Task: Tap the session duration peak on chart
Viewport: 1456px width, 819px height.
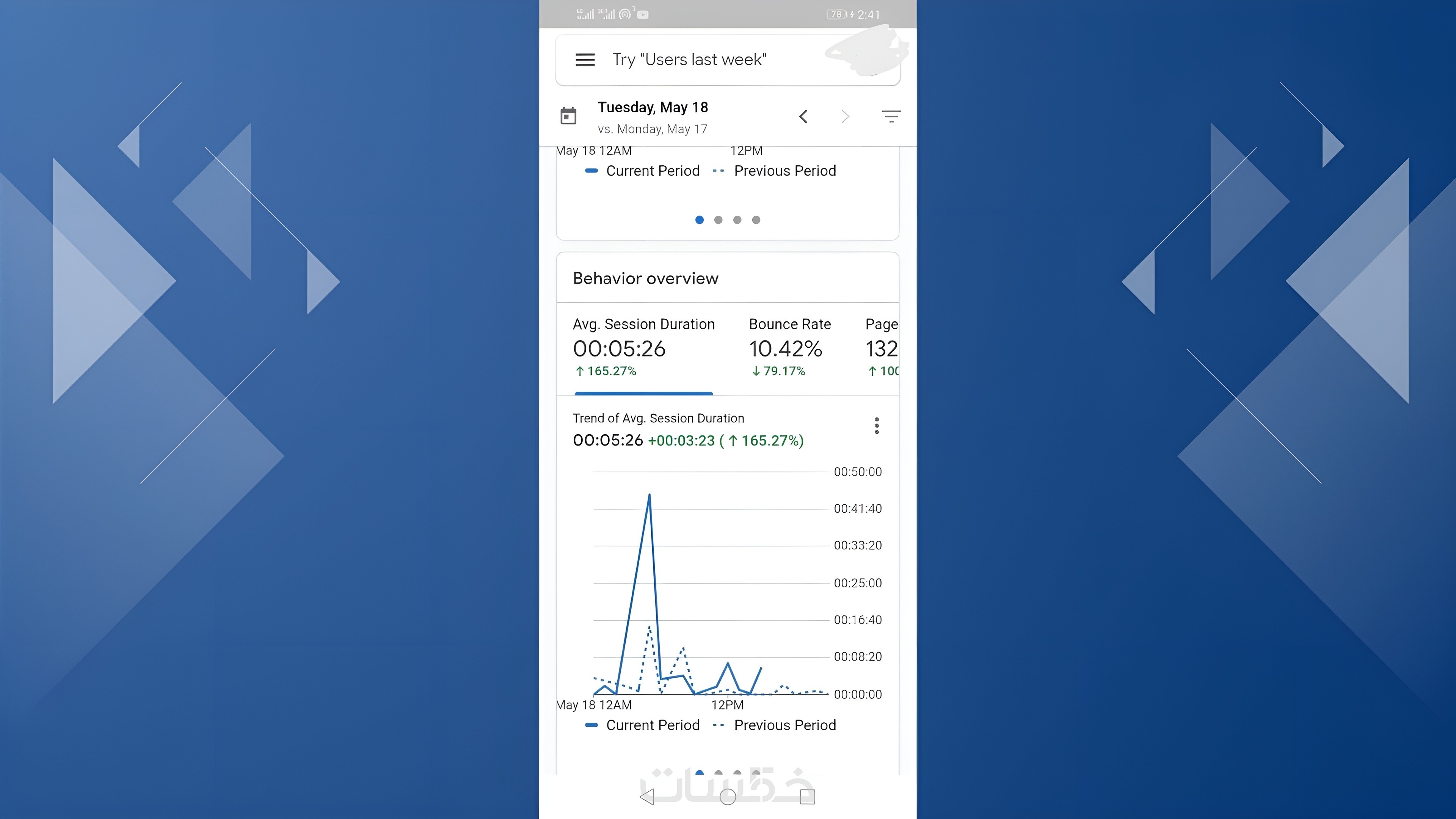Action: [x=650, y=496]
